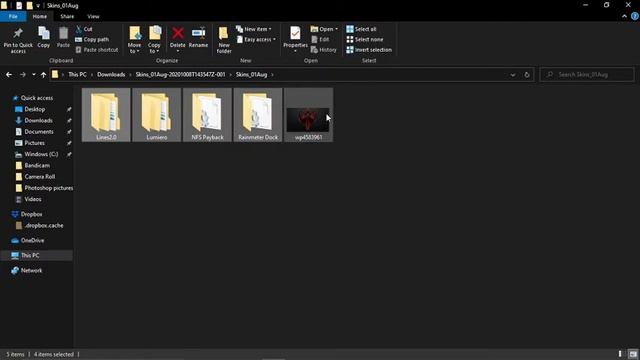640x360 pixels.
Task: Open Quick Access Toolbar dropdown arrow
Action: (x=38, y=6)
